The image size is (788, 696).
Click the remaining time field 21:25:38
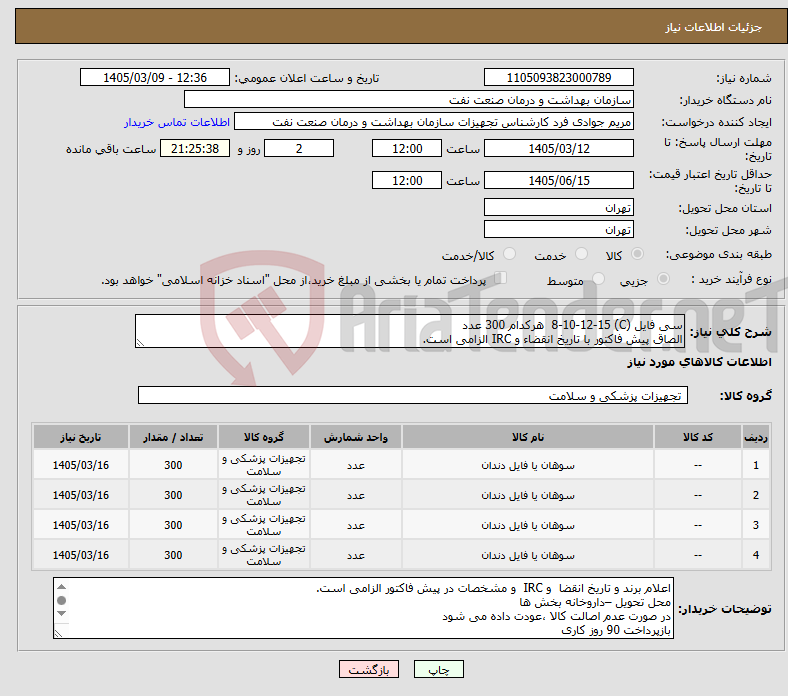(x=195, y=148)
